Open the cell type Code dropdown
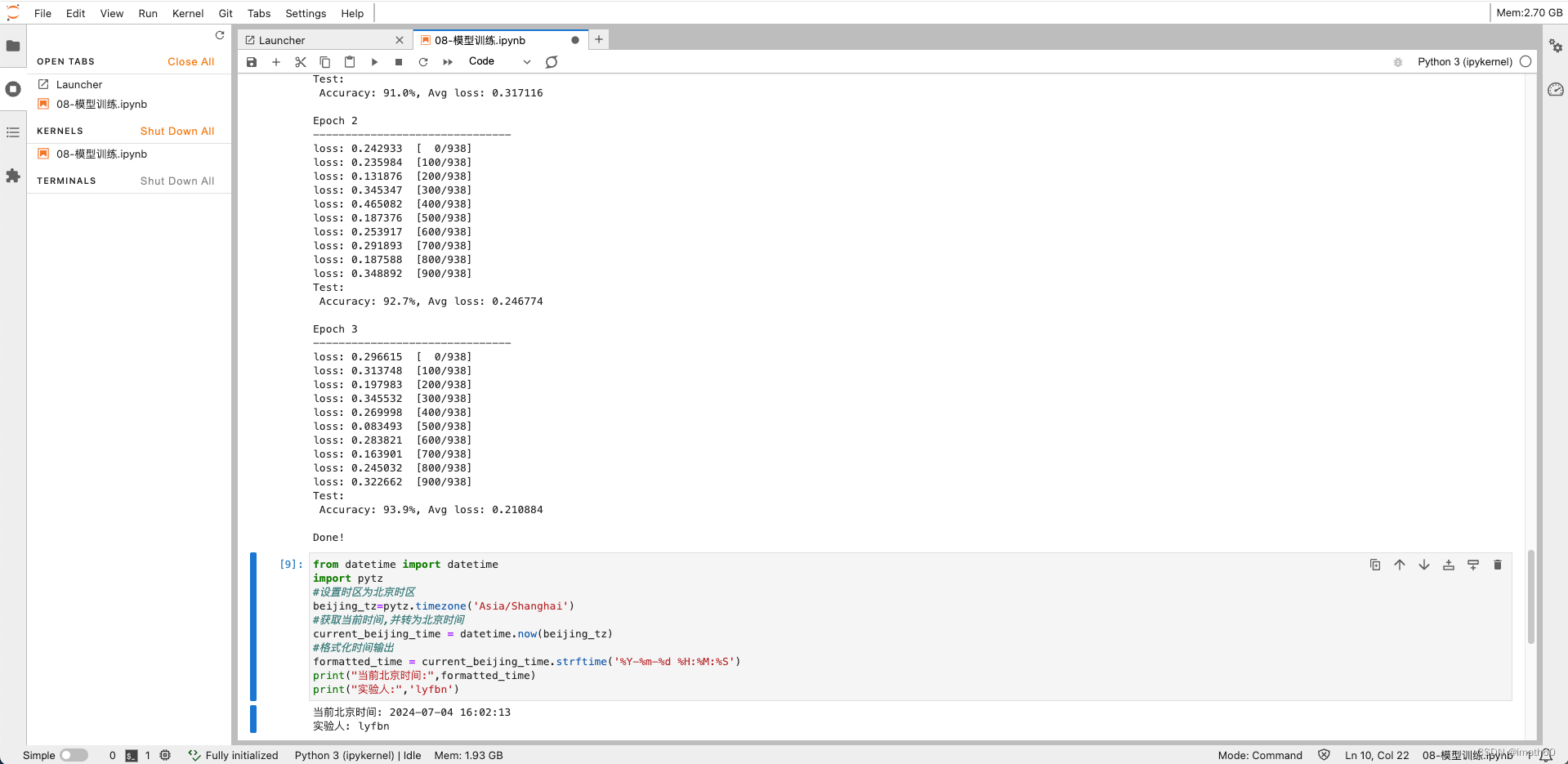1568x764 pixels. tap(499, 61)
